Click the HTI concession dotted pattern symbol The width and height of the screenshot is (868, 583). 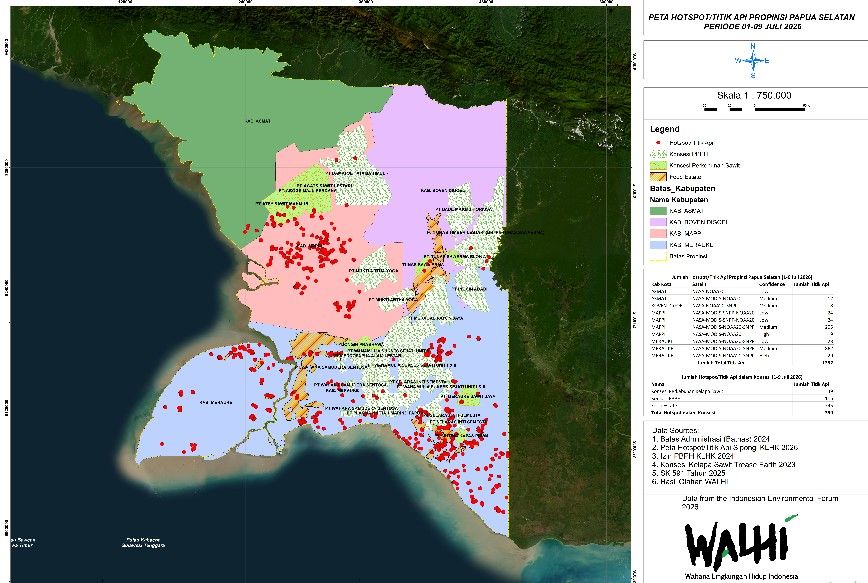pos(658,154)
